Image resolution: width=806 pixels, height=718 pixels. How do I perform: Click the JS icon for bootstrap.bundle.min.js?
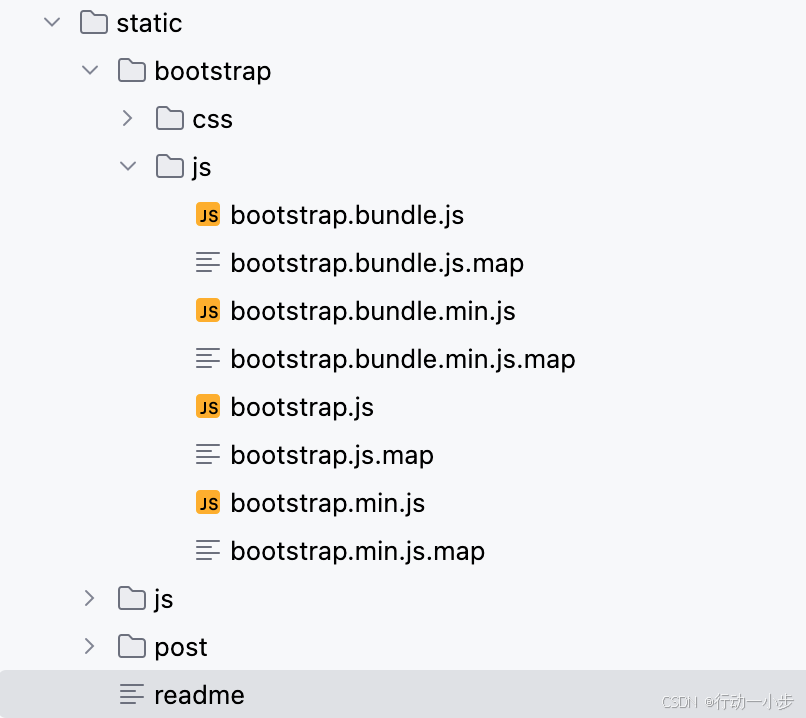(x=208, y=310)
